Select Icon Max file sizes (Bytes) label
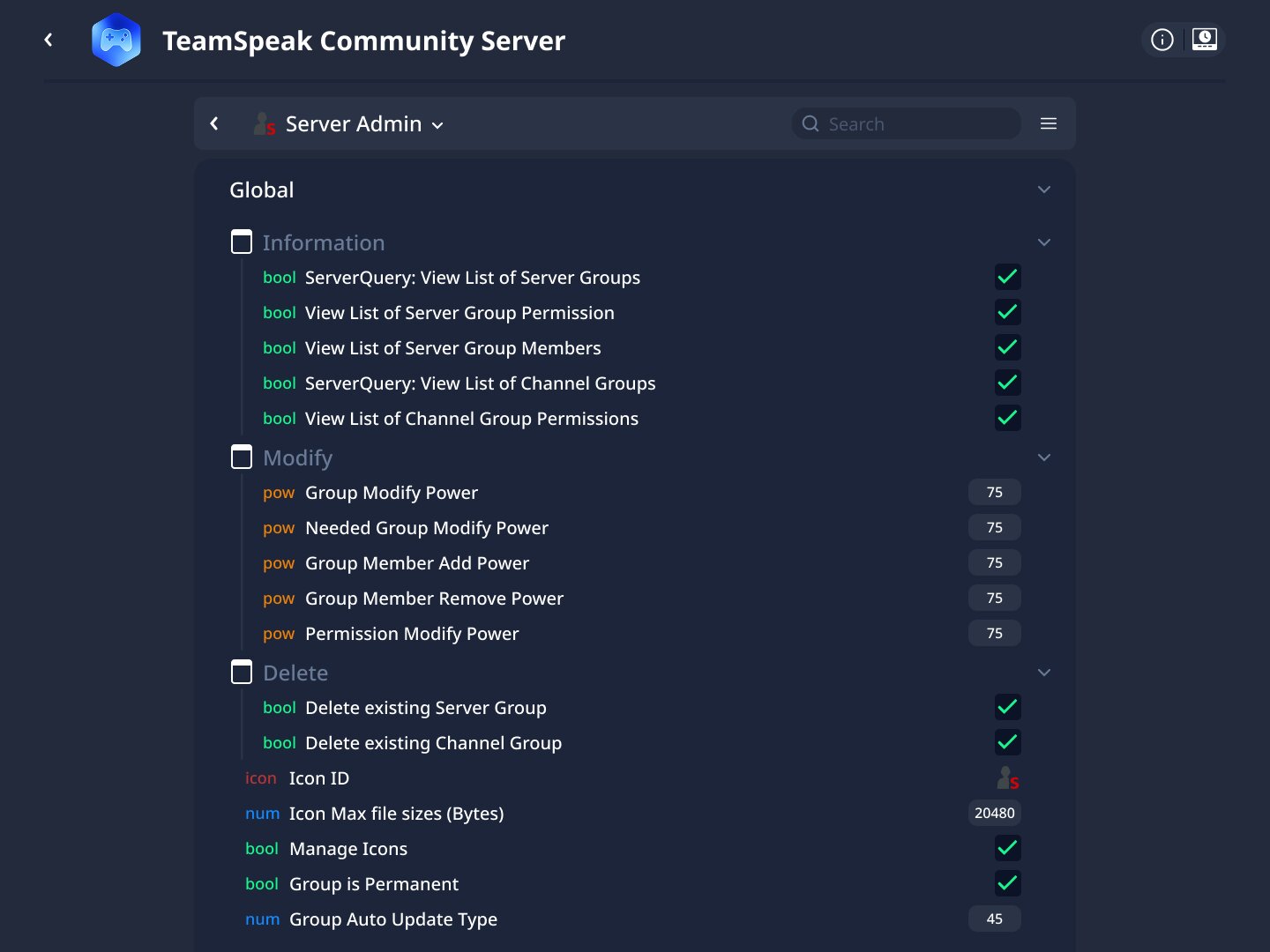The image size is (1270, 952). [x=397, y=814]
